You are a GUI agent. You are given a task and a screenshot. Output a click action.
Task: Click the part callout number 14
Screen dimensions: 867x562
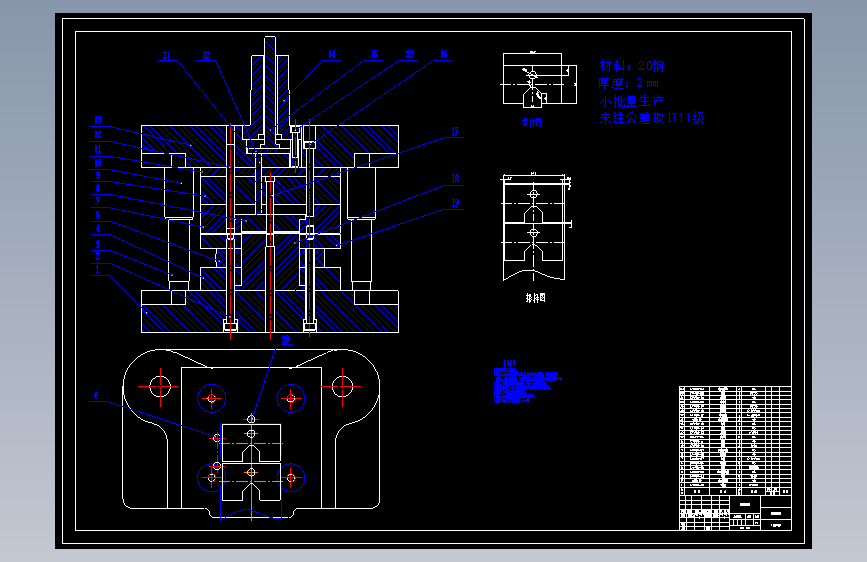tap(332, 54)
